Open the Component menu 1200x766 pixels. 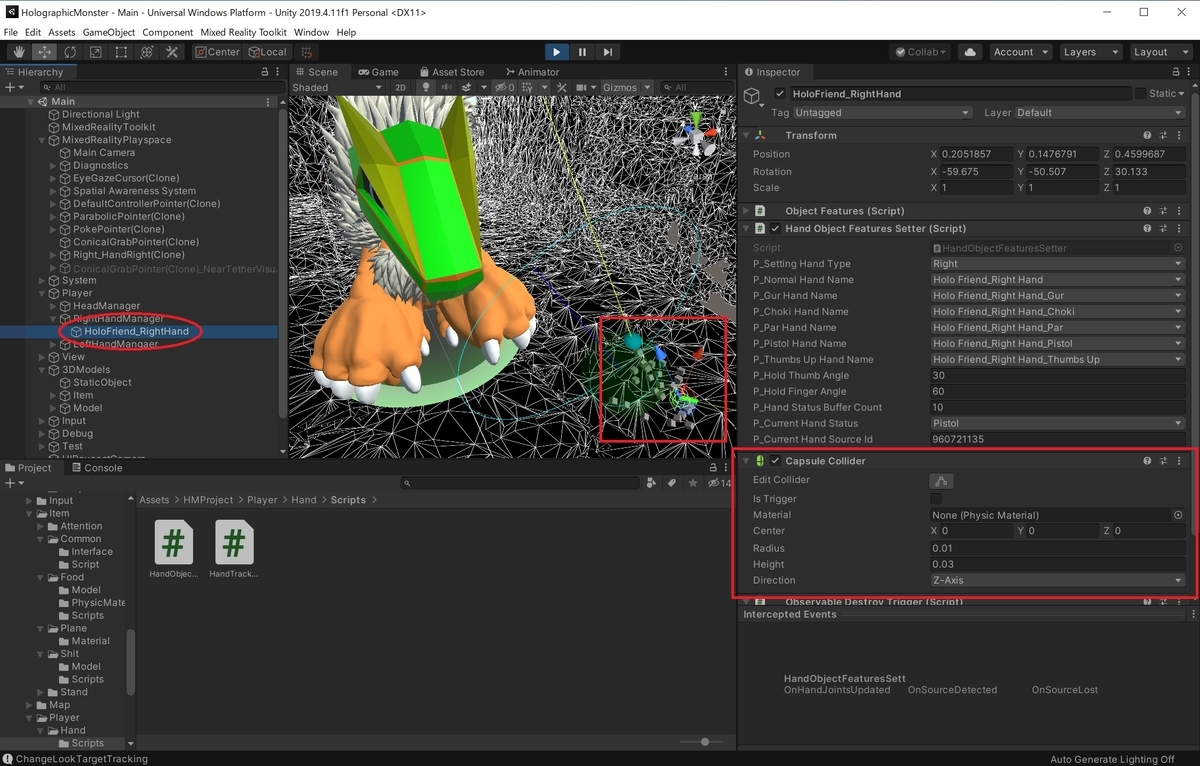(x=168, y=32)
